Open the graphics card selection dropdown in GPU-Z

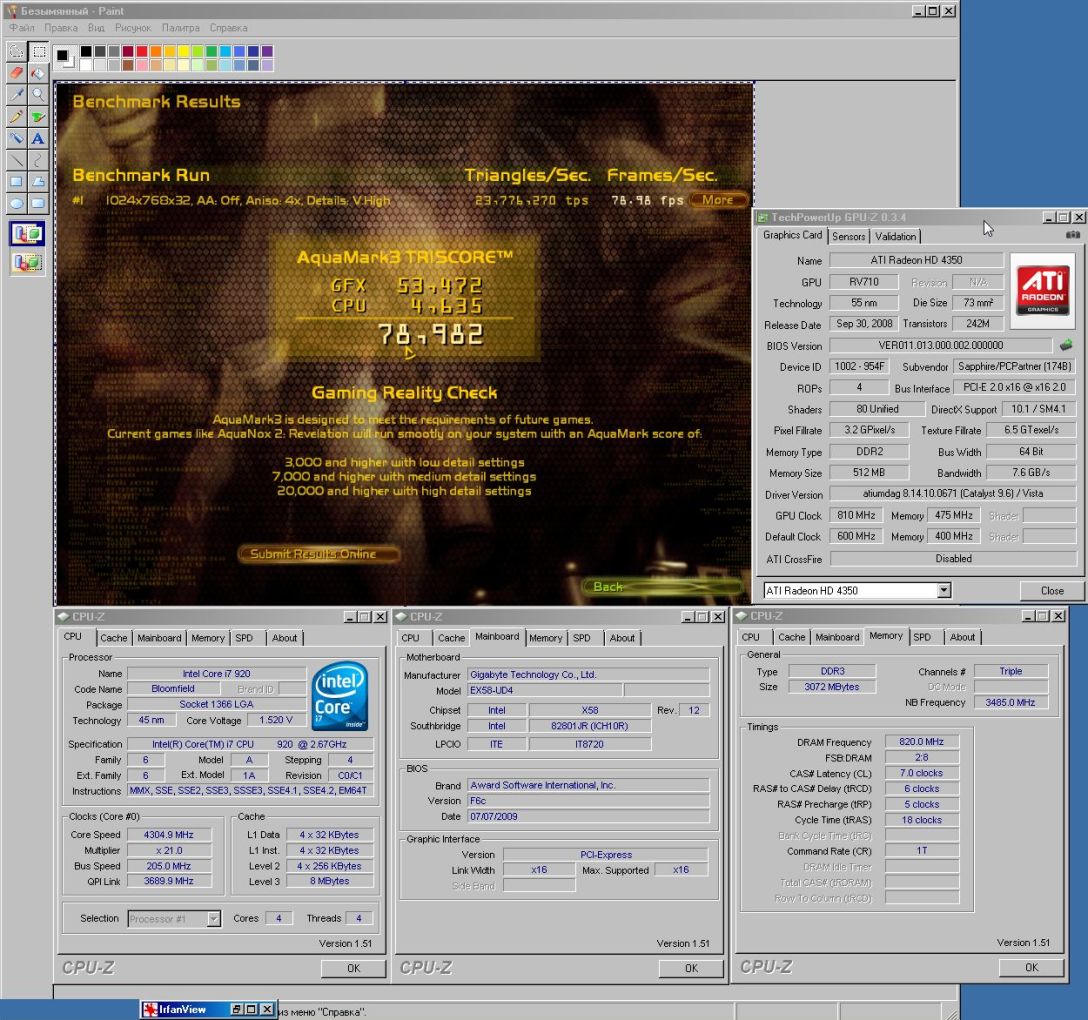944,590
